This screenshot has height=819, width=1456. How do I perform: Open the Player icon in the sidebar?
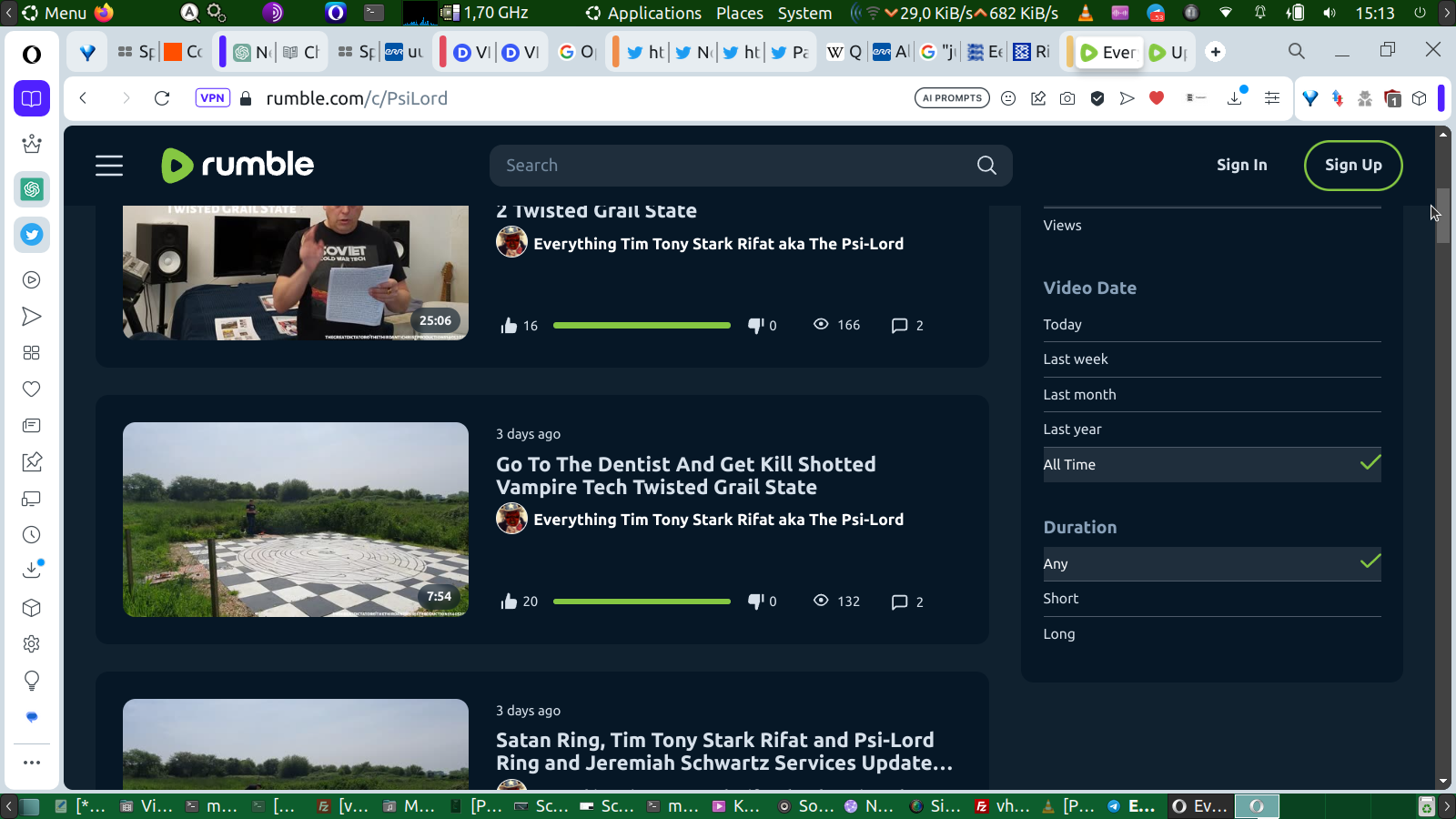tap(32, 280)
